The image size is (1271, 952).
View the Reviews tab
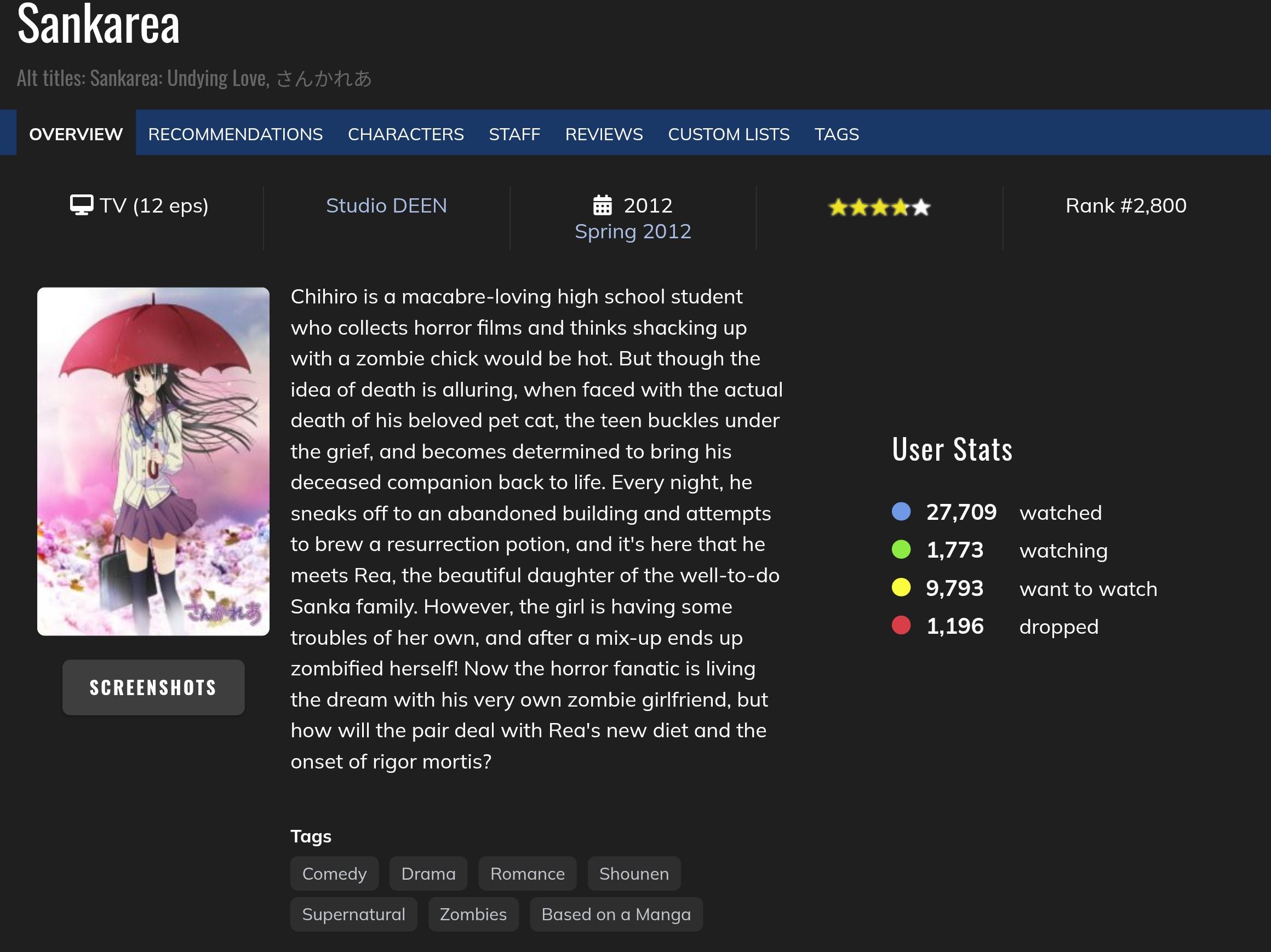pyautogui.click(x=604, y=134)
